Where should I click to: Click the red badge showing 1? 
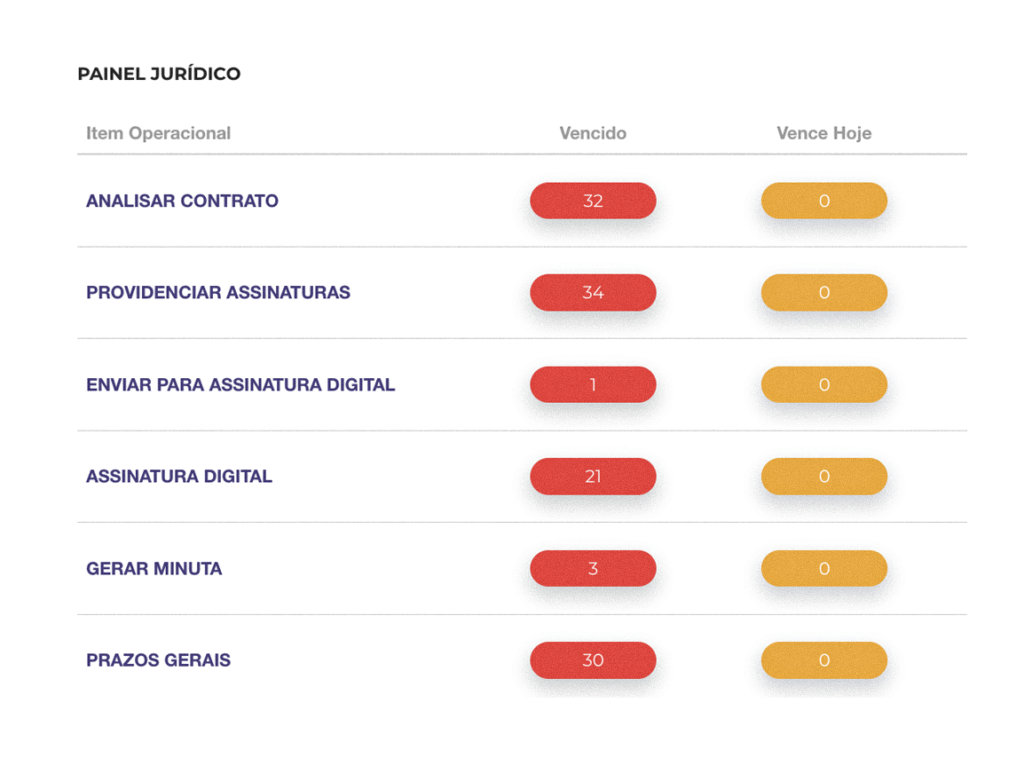pyautogui.click(x=593, y=385)
